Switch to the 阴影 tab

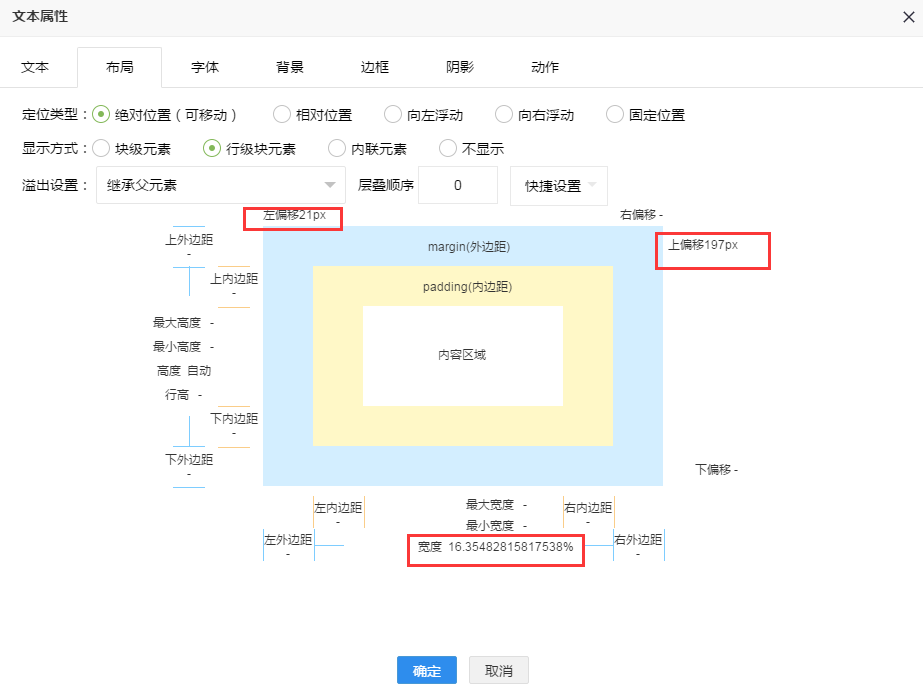coord(460,67)
